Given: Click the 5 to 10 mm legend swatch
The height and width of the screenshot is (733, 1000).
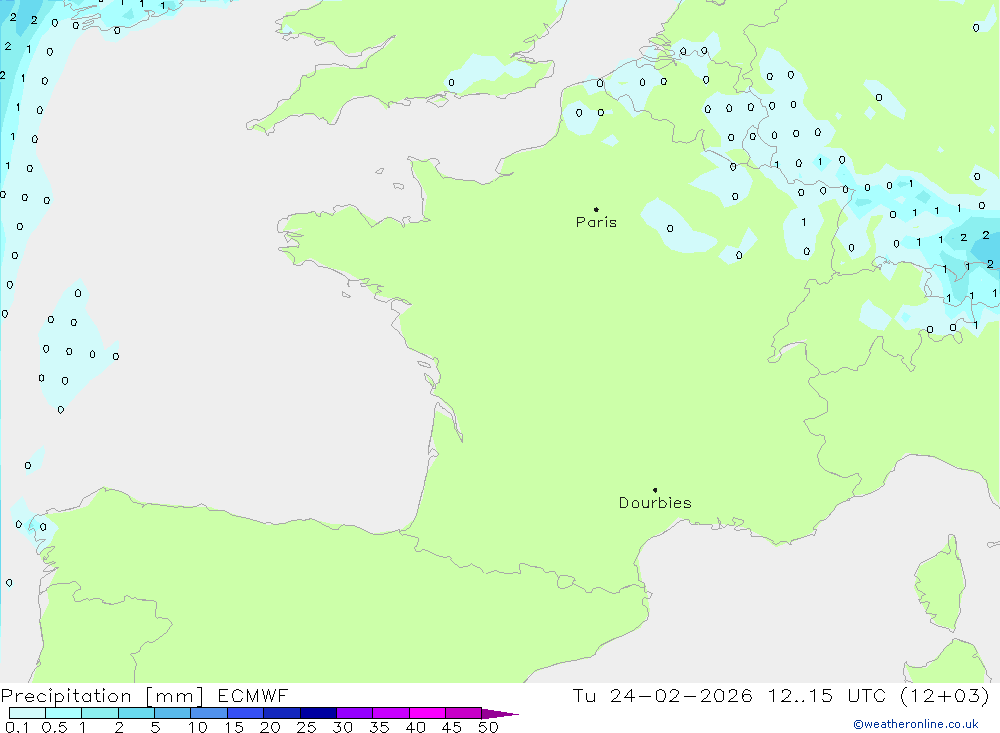Looking at the screenshot, I should tap(172, 713).
